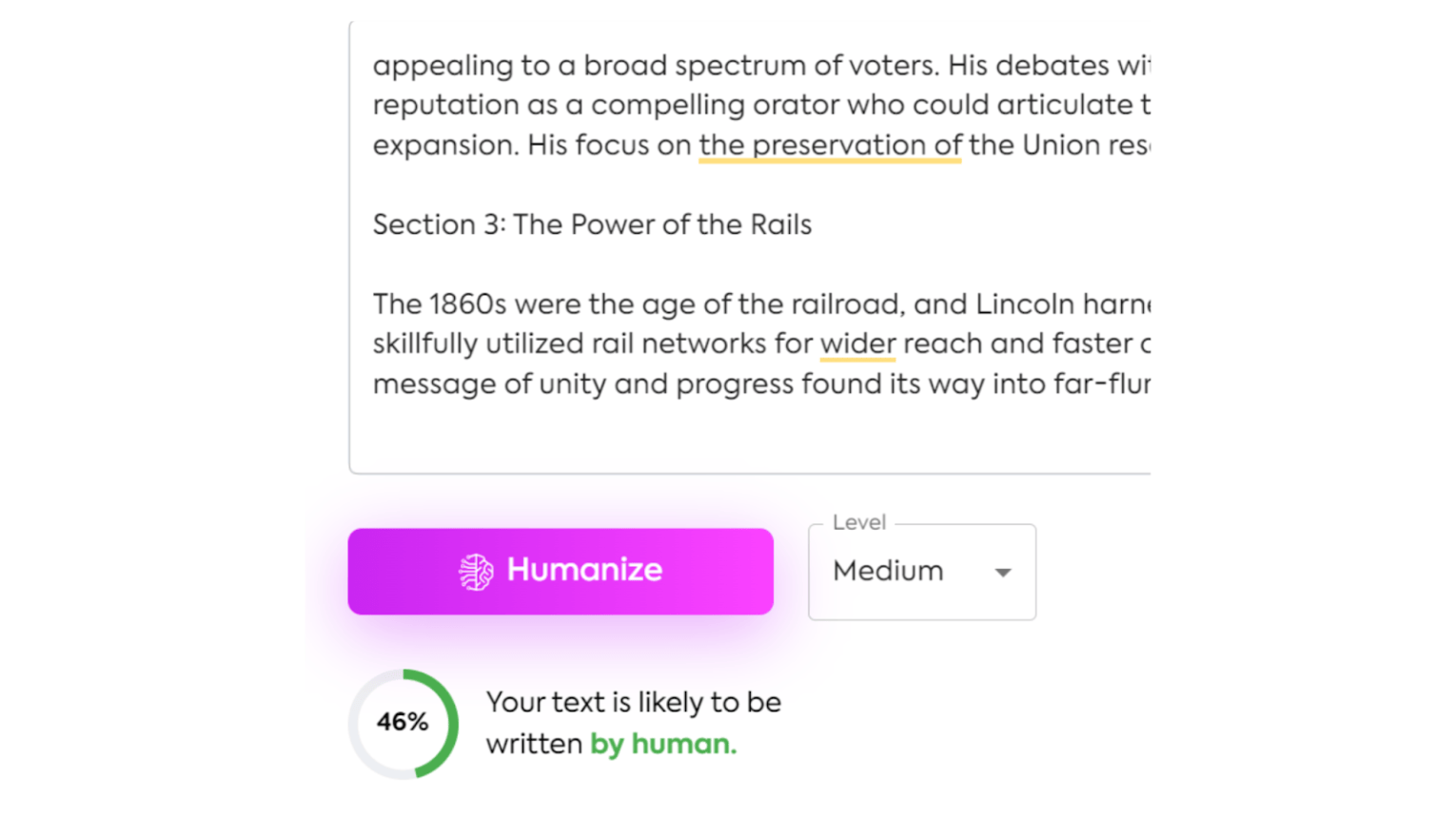Image resolution: width=1456 pixels, height=819 pixels.
Task: Click the Level dropdown arrow icon
Action: (x=1001, y=572)
